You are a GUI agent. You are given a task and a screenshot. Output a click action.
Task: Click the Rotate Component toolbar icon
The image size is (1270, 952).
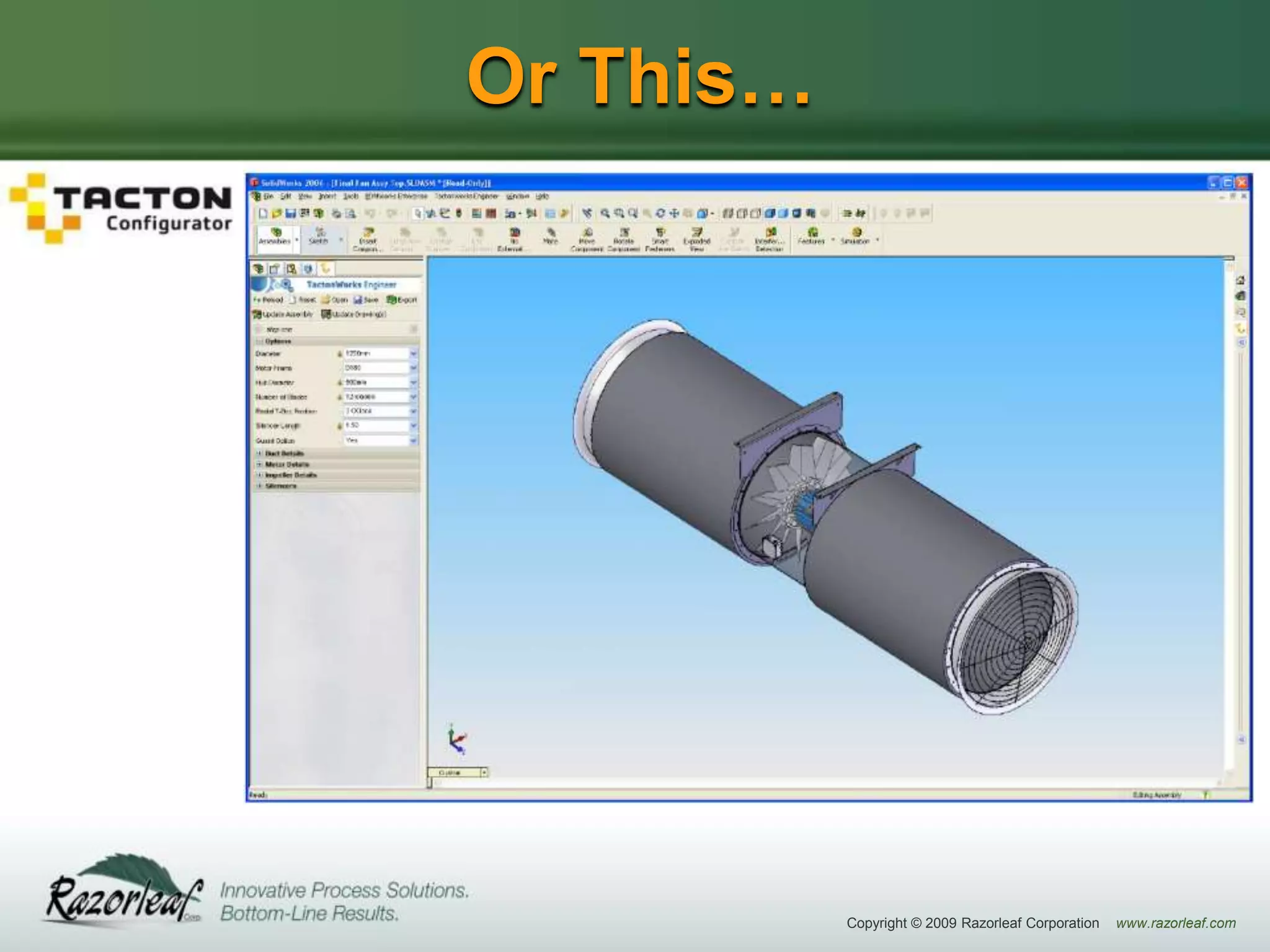coord(624,234)
